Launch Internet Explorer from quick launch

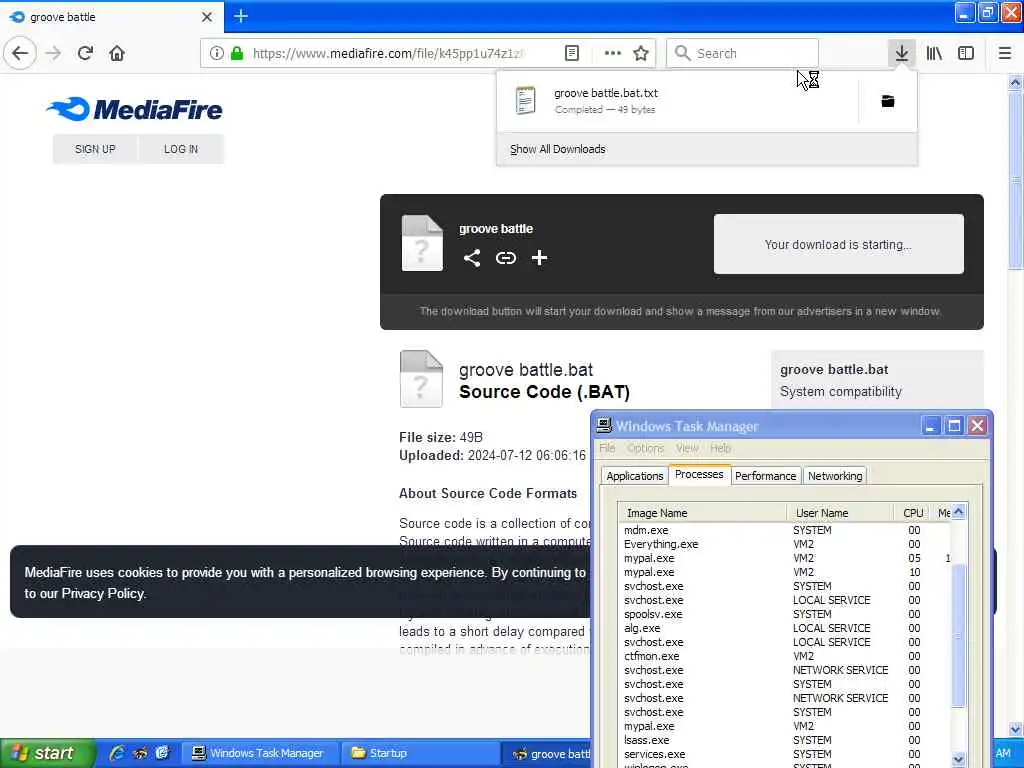[117, 753]
